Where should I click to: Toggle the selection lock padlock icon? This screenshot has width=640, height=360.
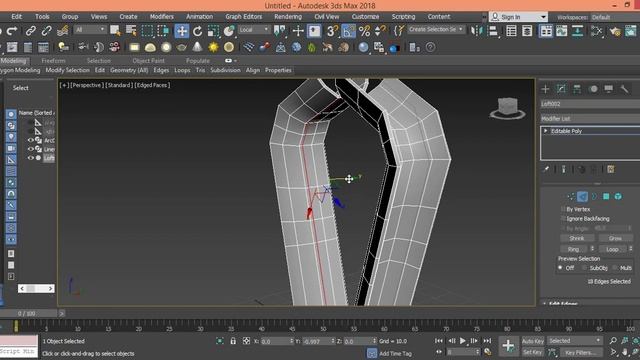[x=233, y=341]
